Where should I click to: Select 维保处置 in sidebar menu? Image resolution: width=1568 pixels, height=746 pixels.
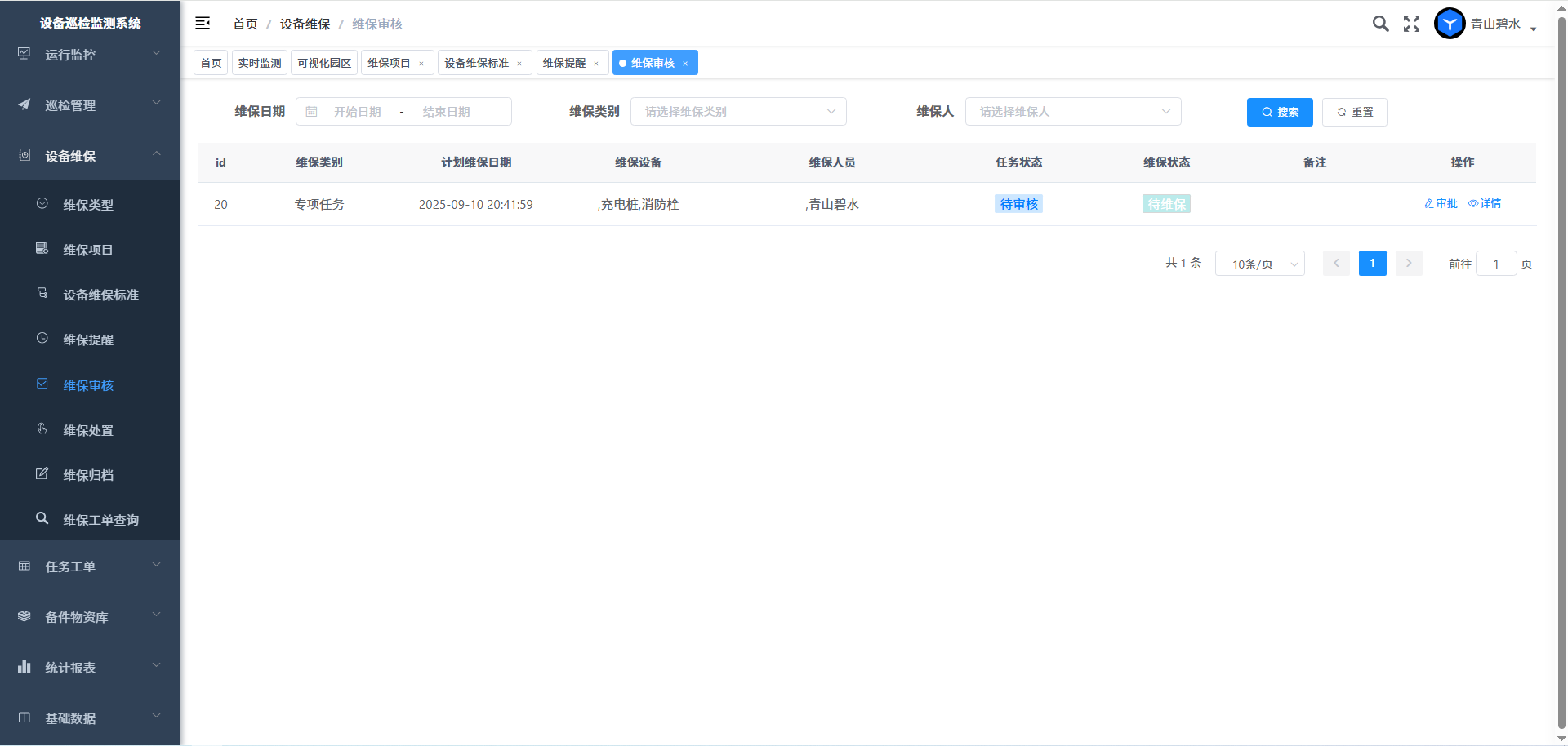click(x=88, y=430)
